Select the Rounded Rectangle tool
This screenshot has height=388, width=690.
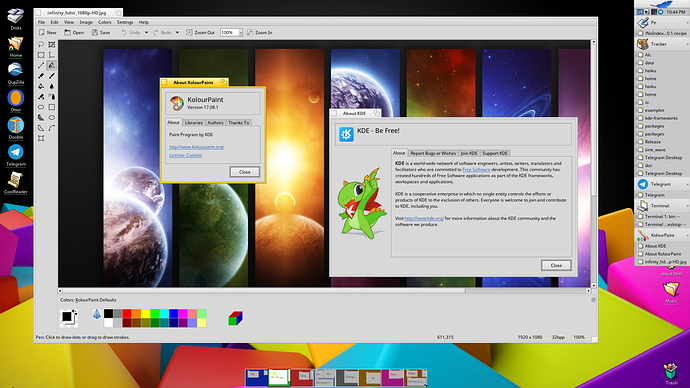click(x=41, y=107)
